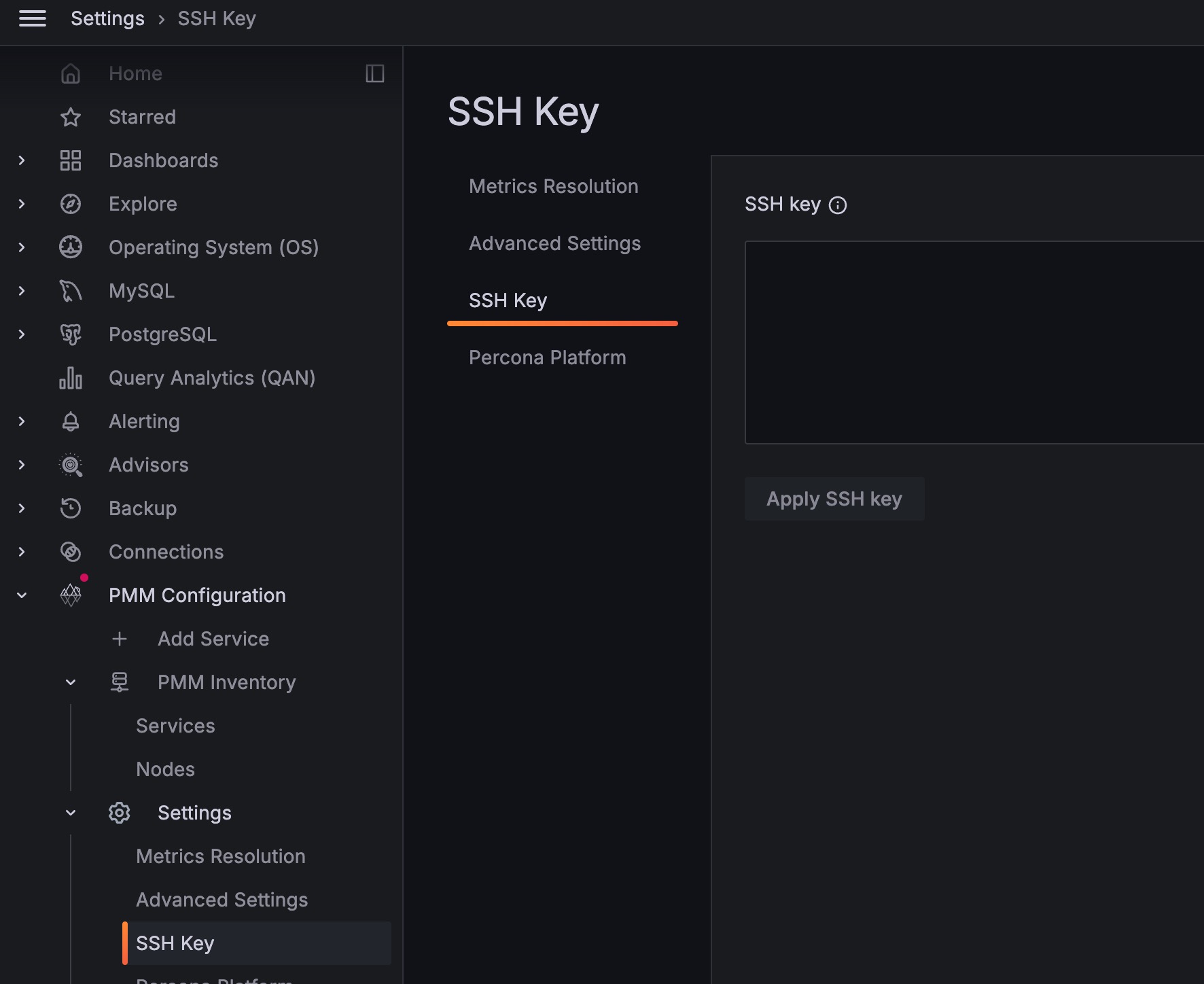Collapse the PMM Configuration section
The height and width of the screenshot is (984, 1204).
(21, 595)
